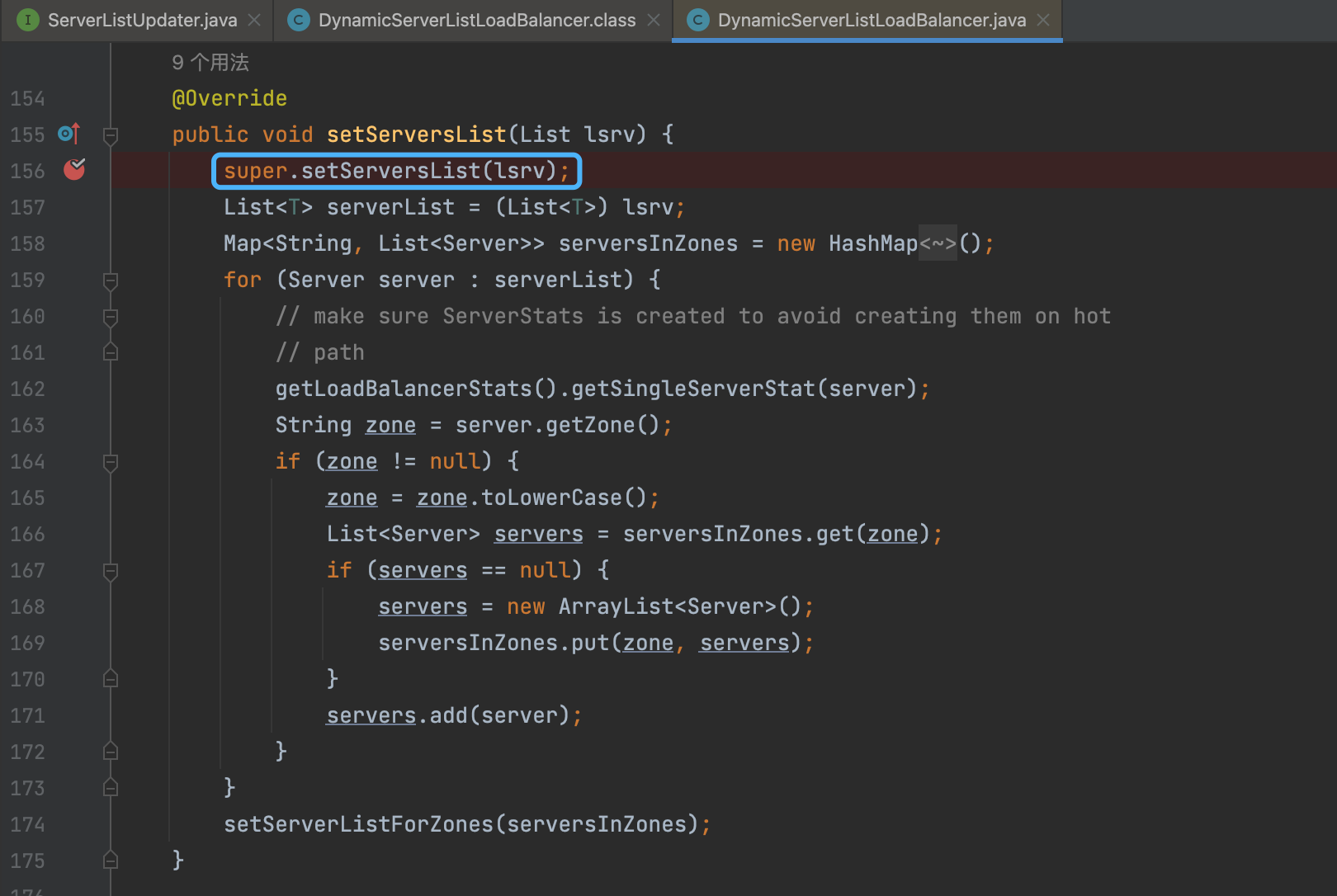Click the fold end marker on line 170
The image size is (1337, 896).
click(x=111, y=679)
